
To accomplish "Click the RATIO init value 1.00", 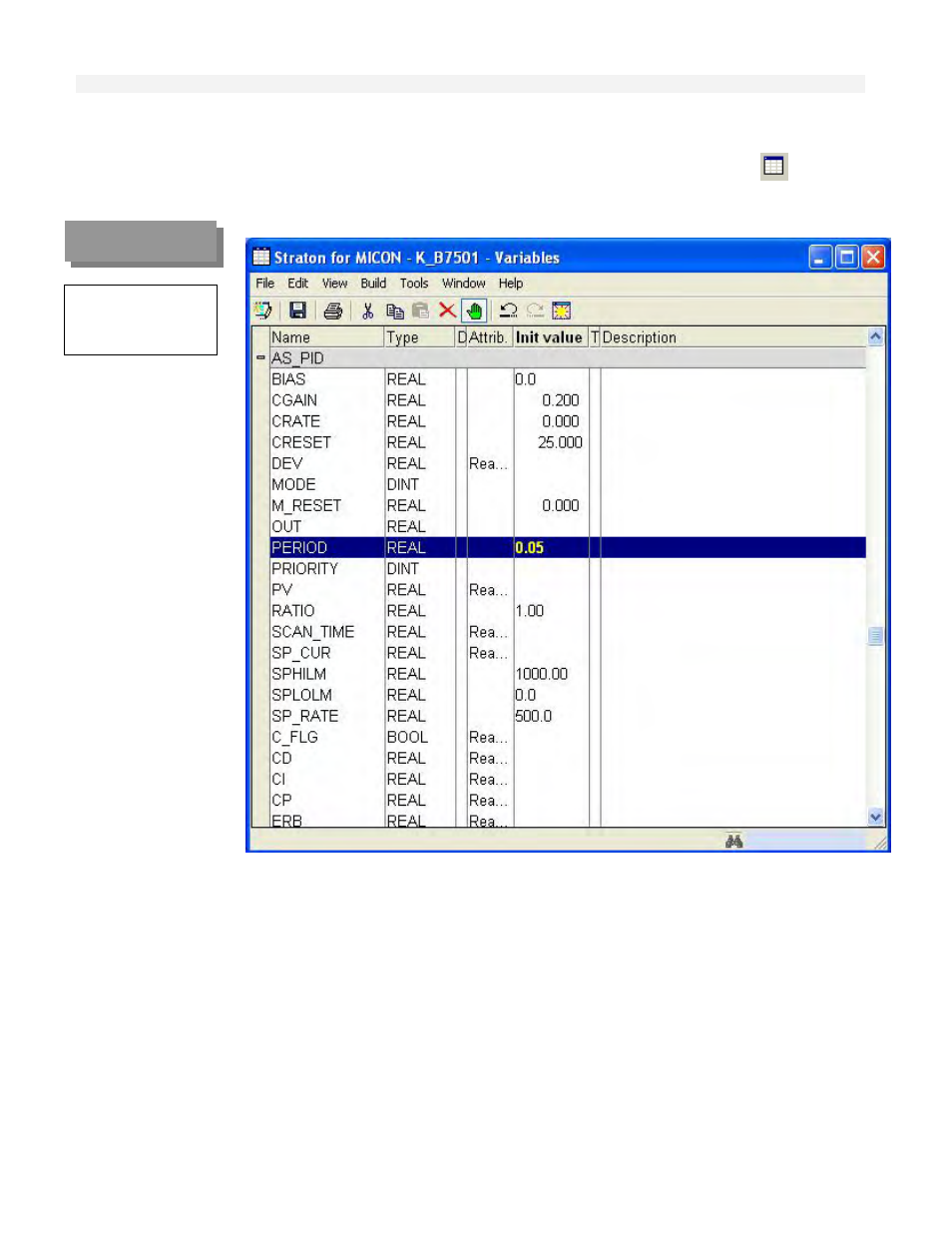I will click(530, 610).
